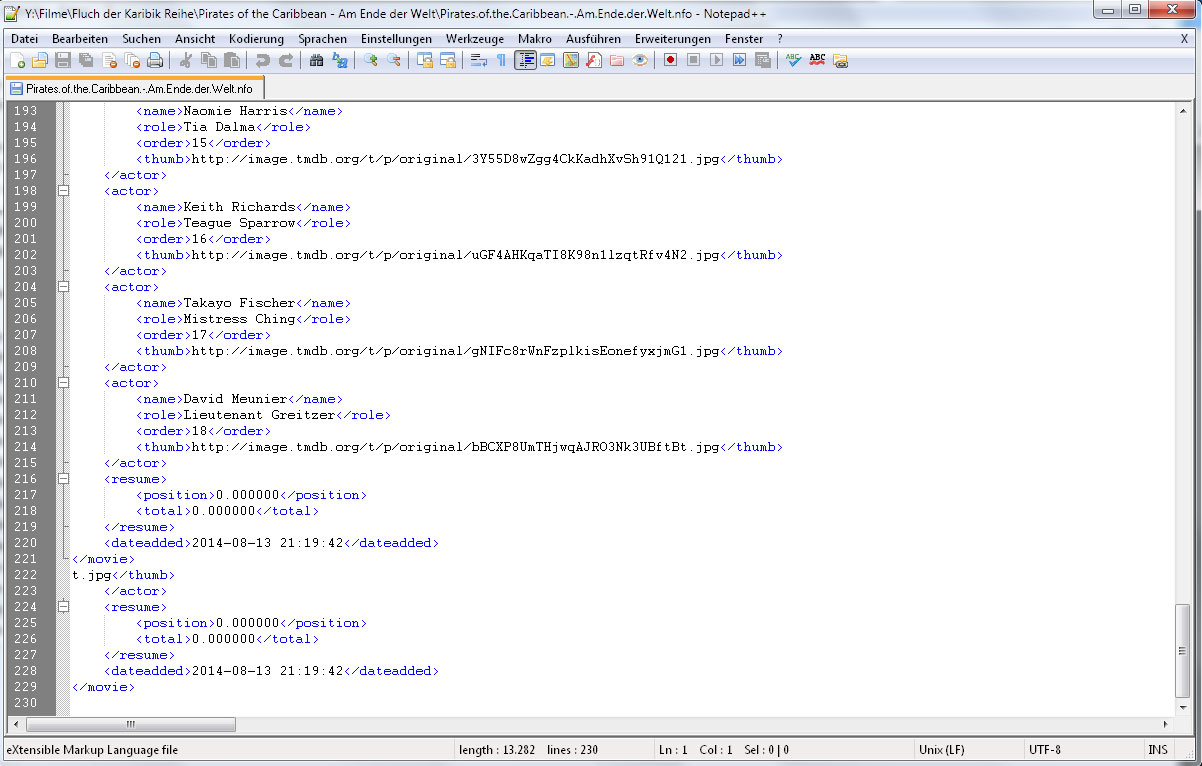Toggle synchronized horizontal scrolling
Image resolution: width=1202 pixels, height=766 pixels.
coord(448,61)
